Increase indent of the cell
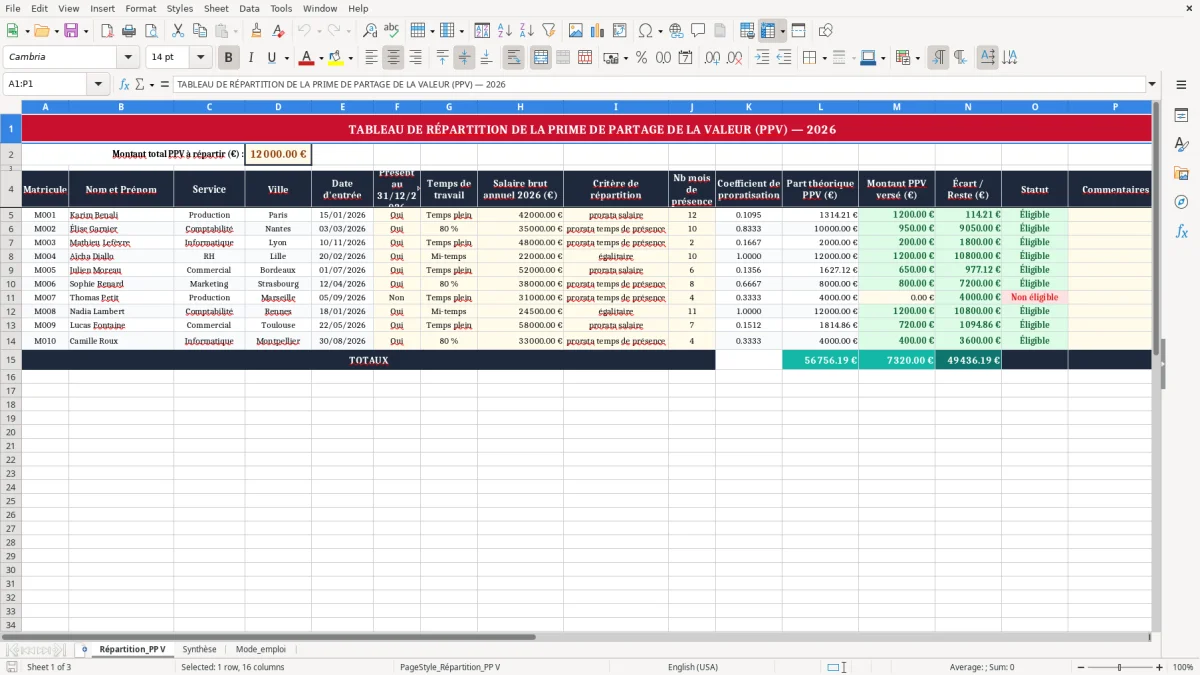This screenshot has height=675, width=1200. click(762, 58)
